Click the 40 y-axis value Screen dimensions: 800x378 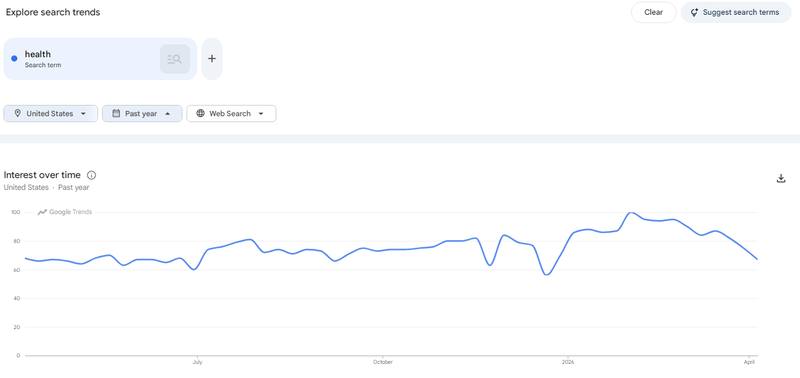pos(17,298)
